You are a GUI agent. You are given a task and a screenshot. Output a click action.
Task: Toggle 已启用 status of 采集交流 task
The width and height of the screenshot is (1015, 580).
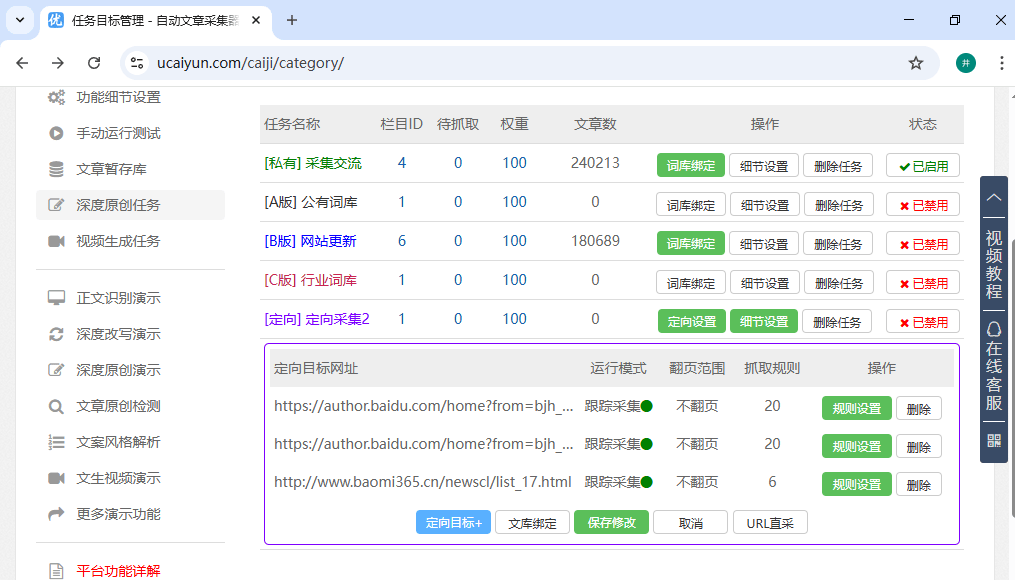click(921, 164)
